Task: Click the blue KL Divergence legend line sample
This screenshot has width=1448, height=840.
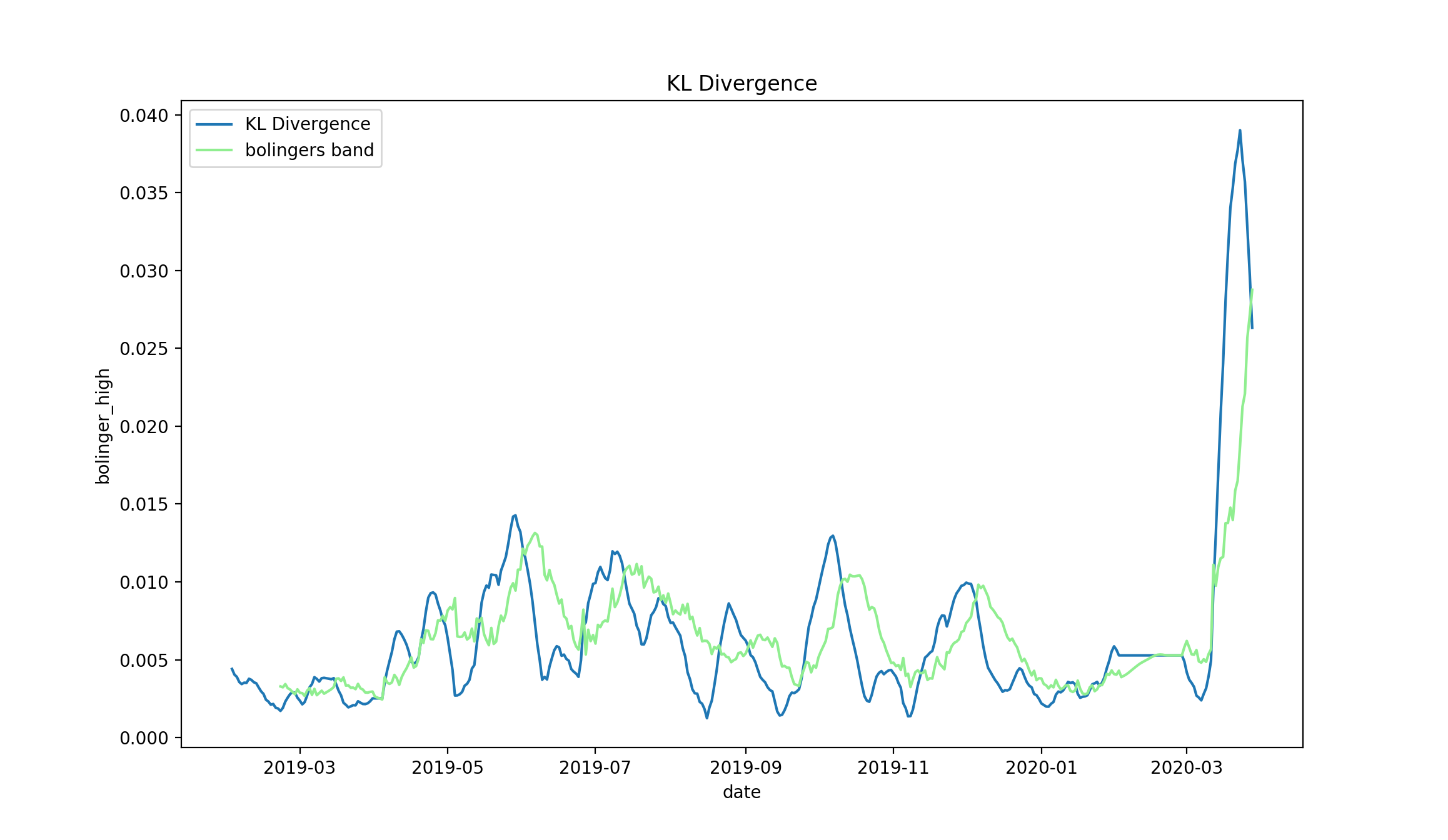Action: point(214,124)
